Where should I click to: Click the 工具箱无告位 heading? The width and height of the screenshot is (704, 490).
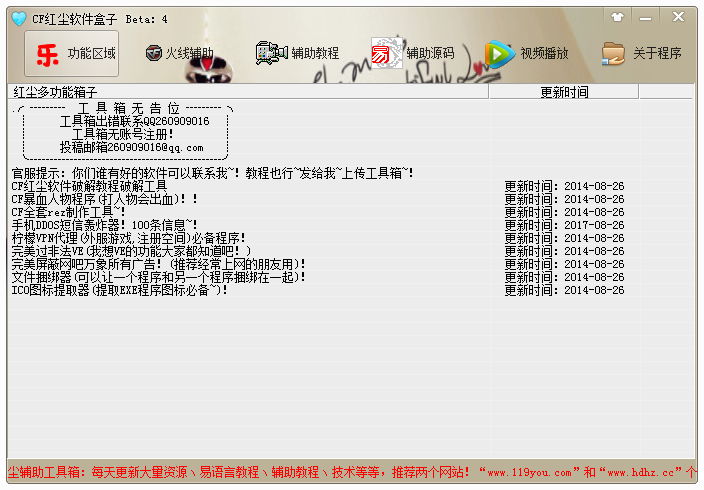(128, 108)
